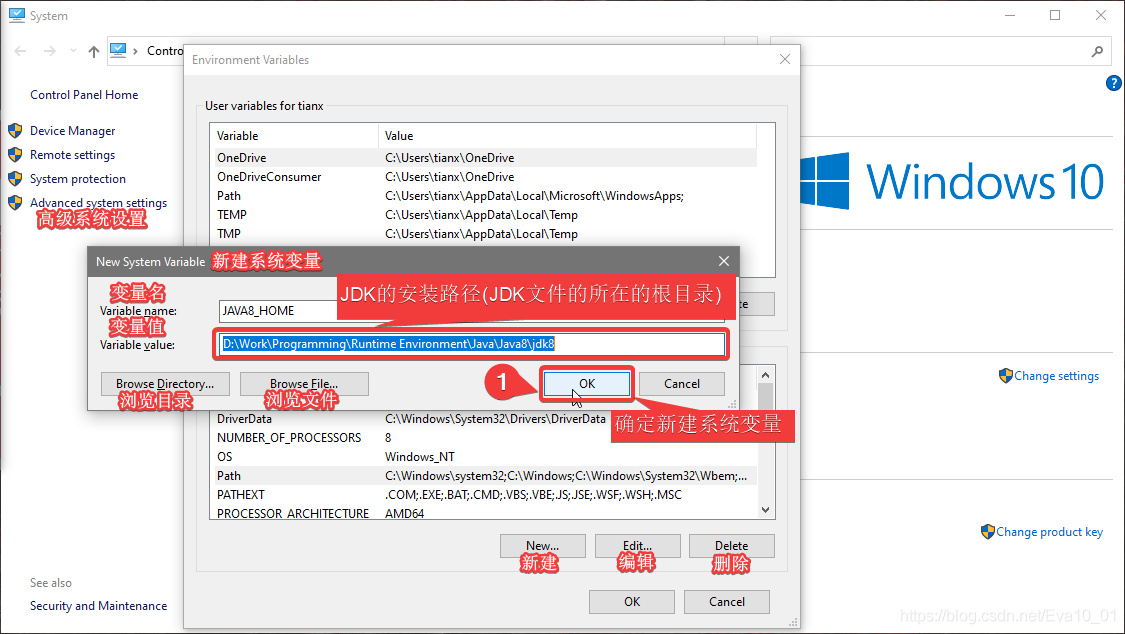Viewport: 1125px width, 634px height.
Task: Click Change product key link
Action: coord(1049,531)
